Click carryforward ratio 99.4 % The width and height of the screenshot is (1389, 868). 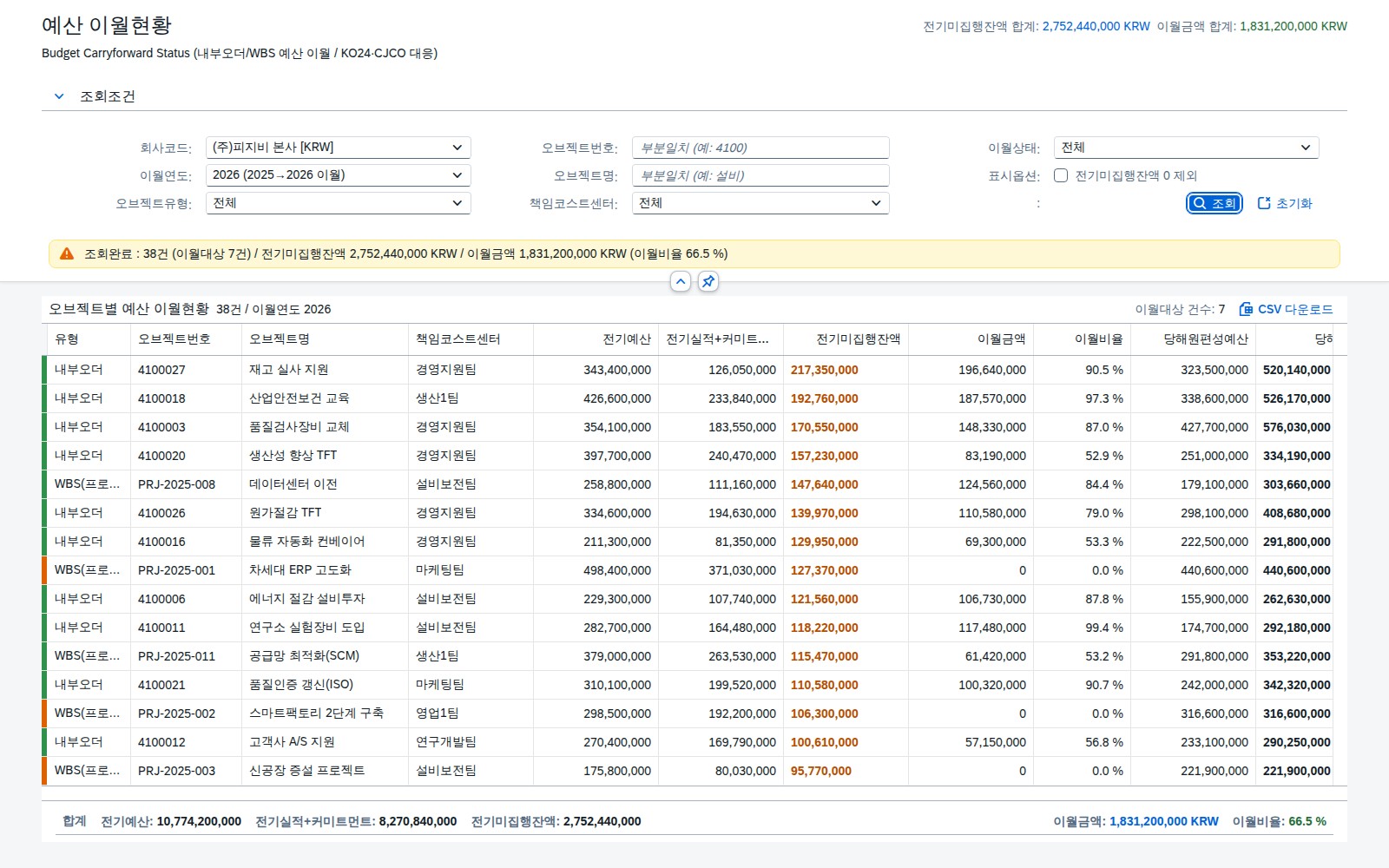[1104, 628]
